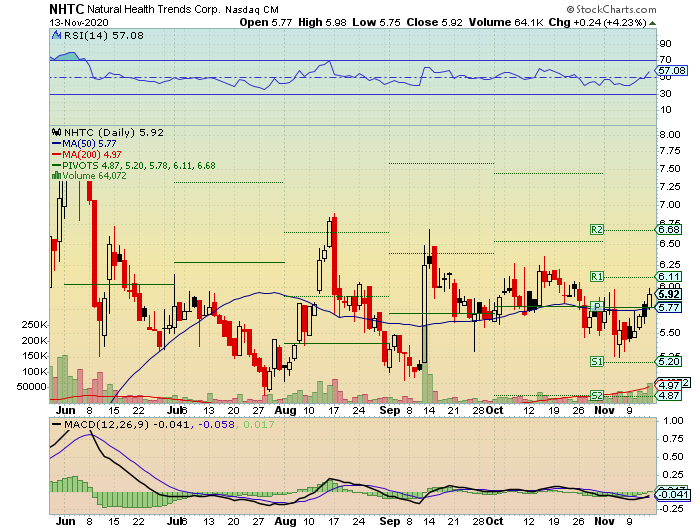Click the NHTC (Daily) 5.92 legend label

114,133
